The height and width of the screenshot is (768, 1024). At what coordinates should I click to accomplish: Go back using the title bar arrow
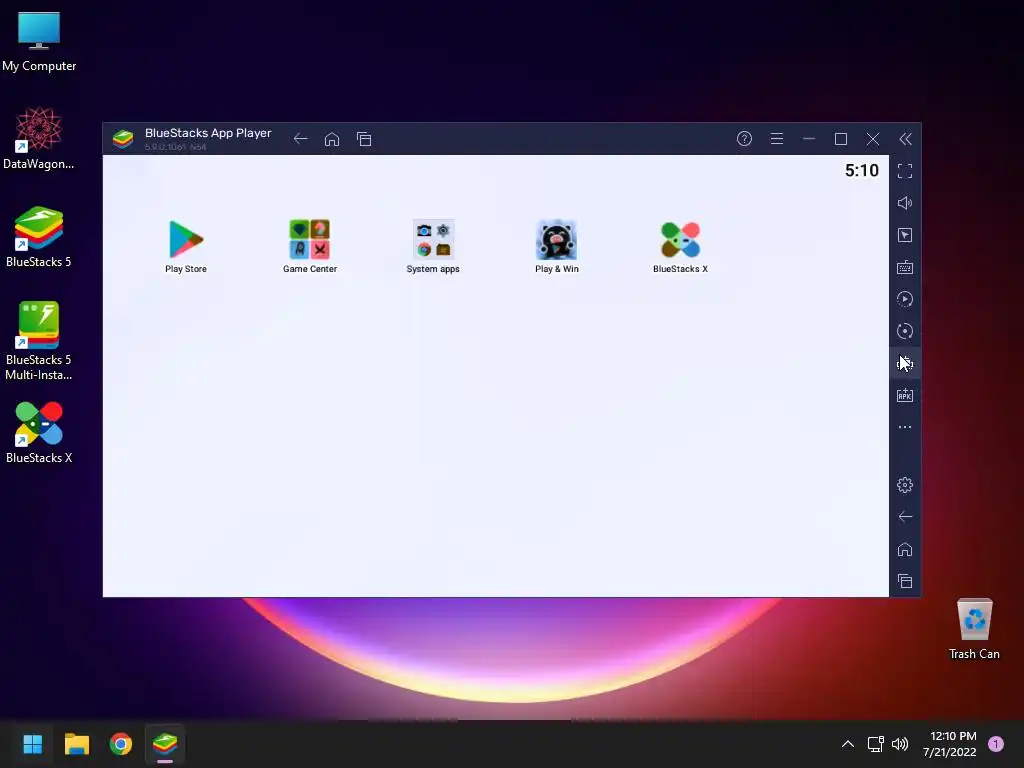(x=300, y=138)
